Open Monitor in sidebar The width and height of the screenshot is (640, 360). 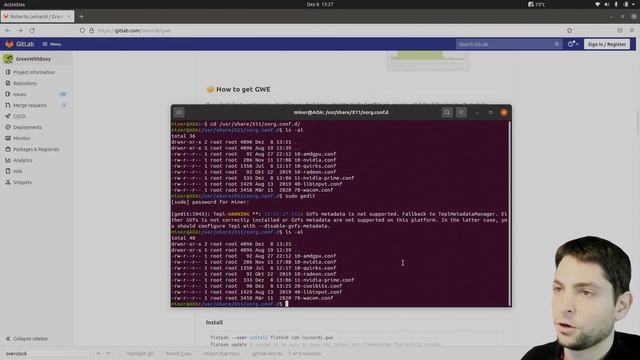22,138
